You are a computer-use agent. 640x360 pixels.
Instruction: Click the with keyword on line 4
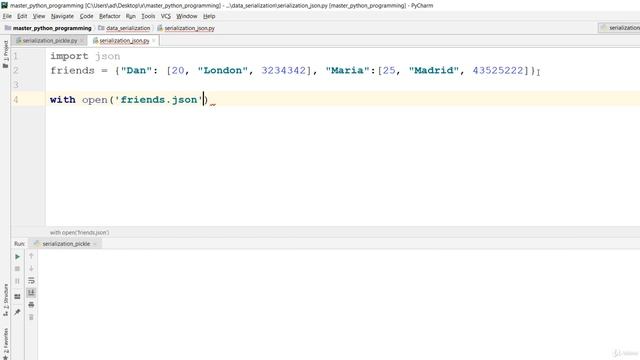coord(63,100)
